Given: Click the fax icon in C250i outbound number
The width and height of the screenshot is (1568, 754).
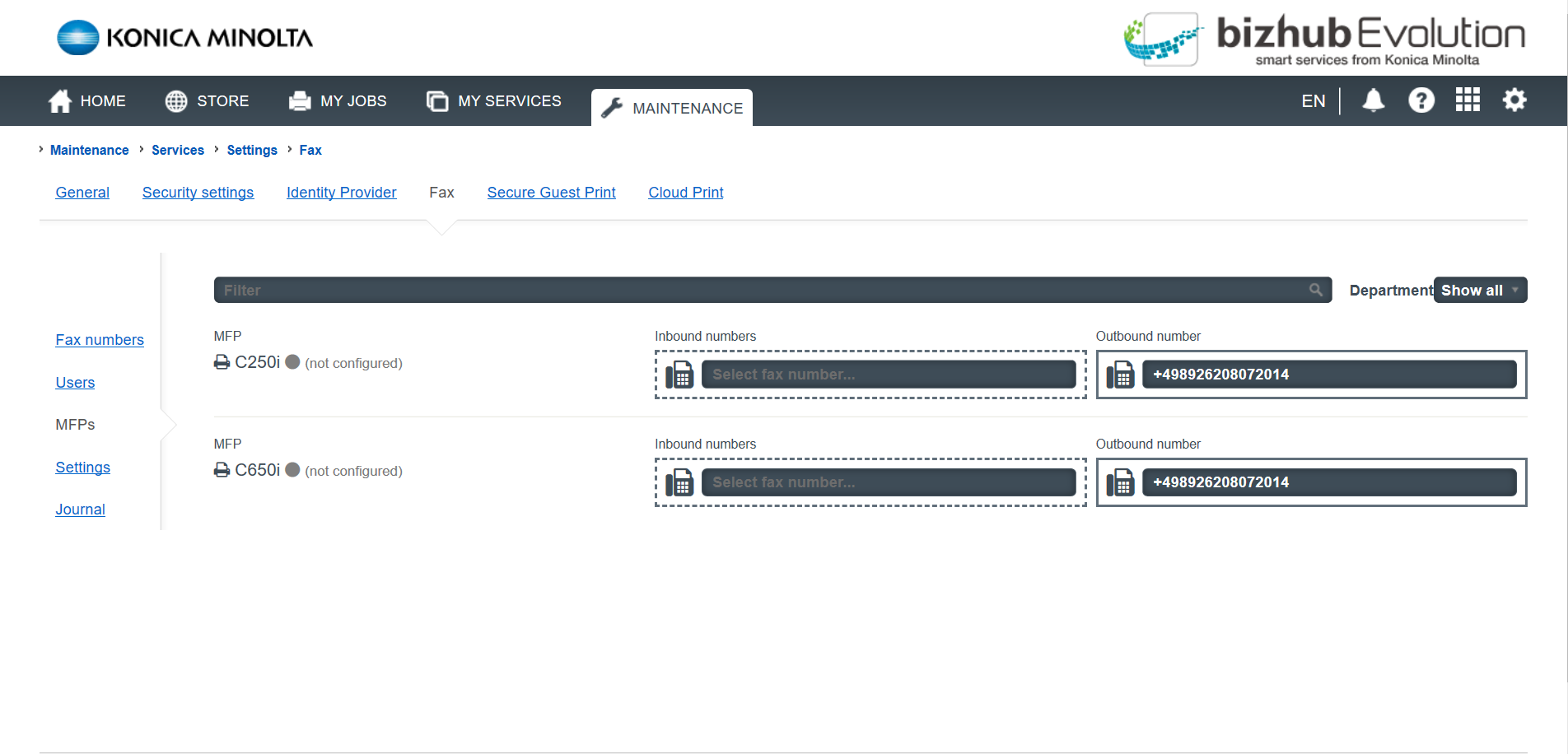Looking at the screenshot, I should point(1120,375).
